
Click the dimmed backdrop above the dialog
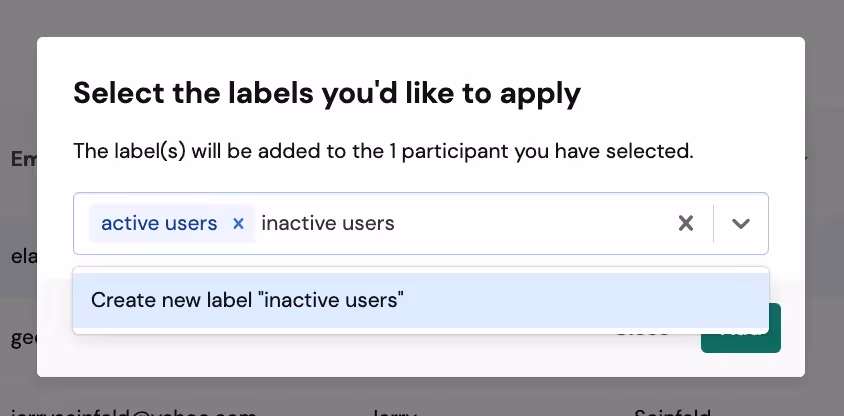420,18
